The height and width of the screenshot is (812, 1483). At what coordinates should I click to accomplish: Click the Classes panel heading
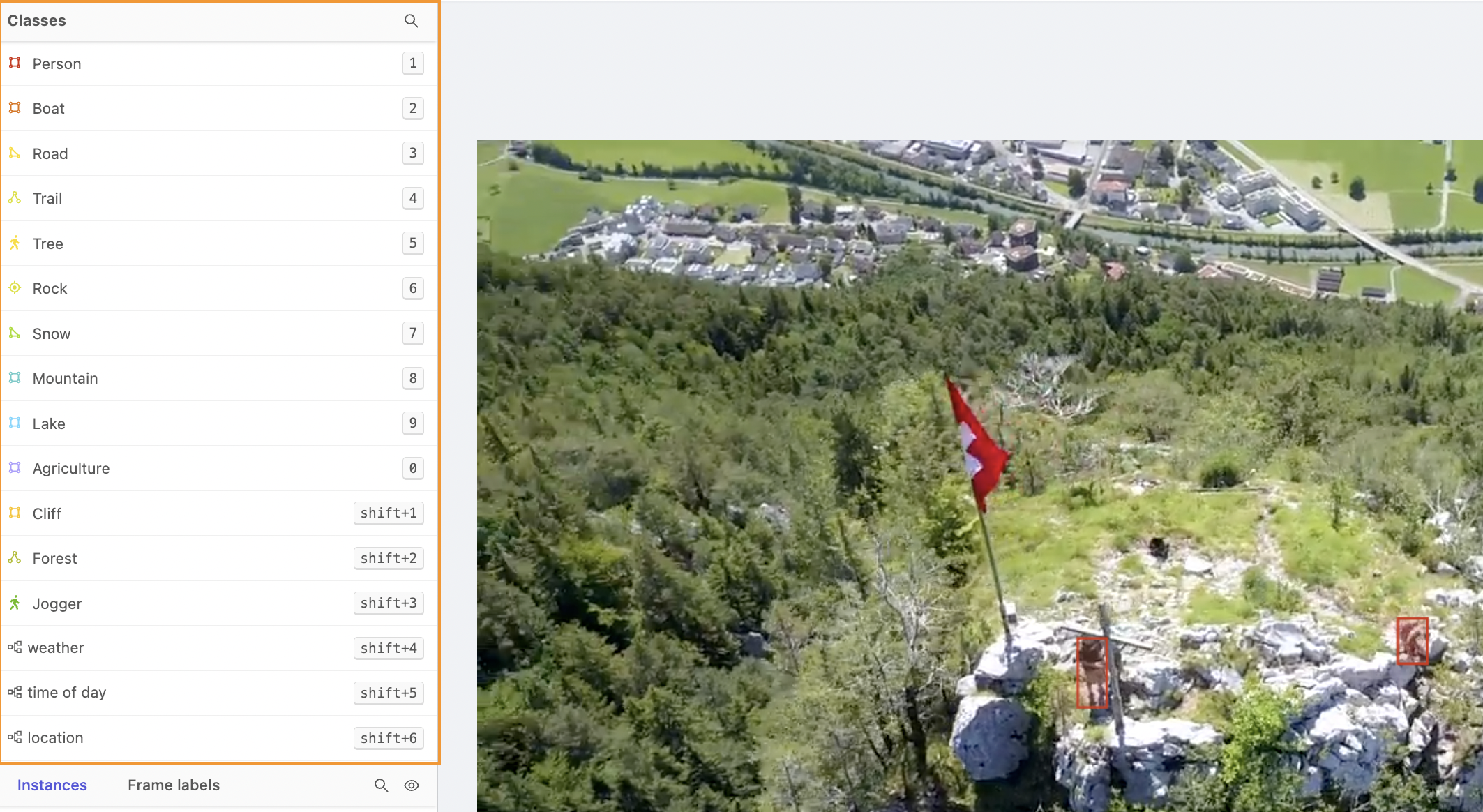36,21
